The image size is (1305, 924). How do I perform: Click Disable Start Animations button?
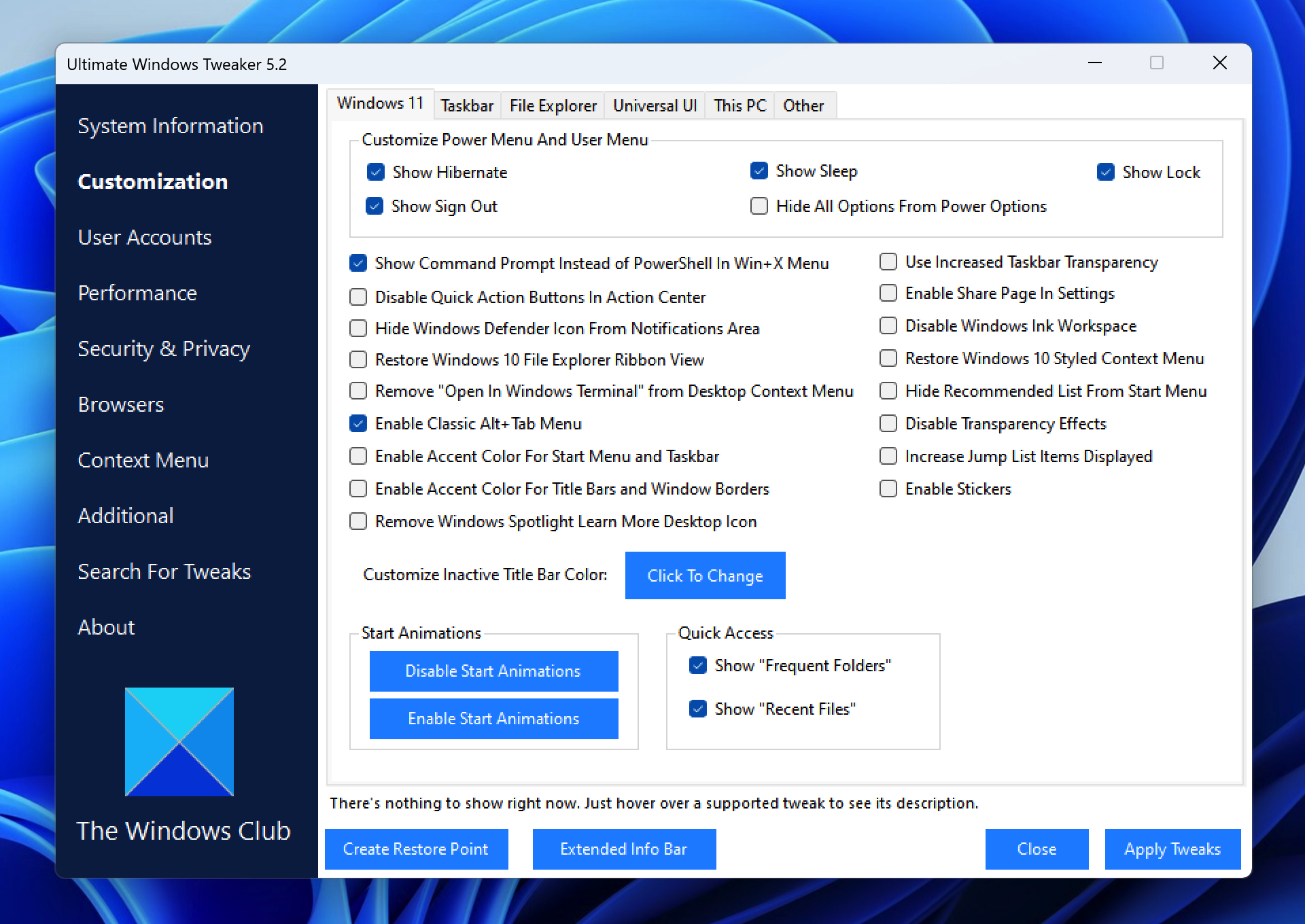[493, 671]
